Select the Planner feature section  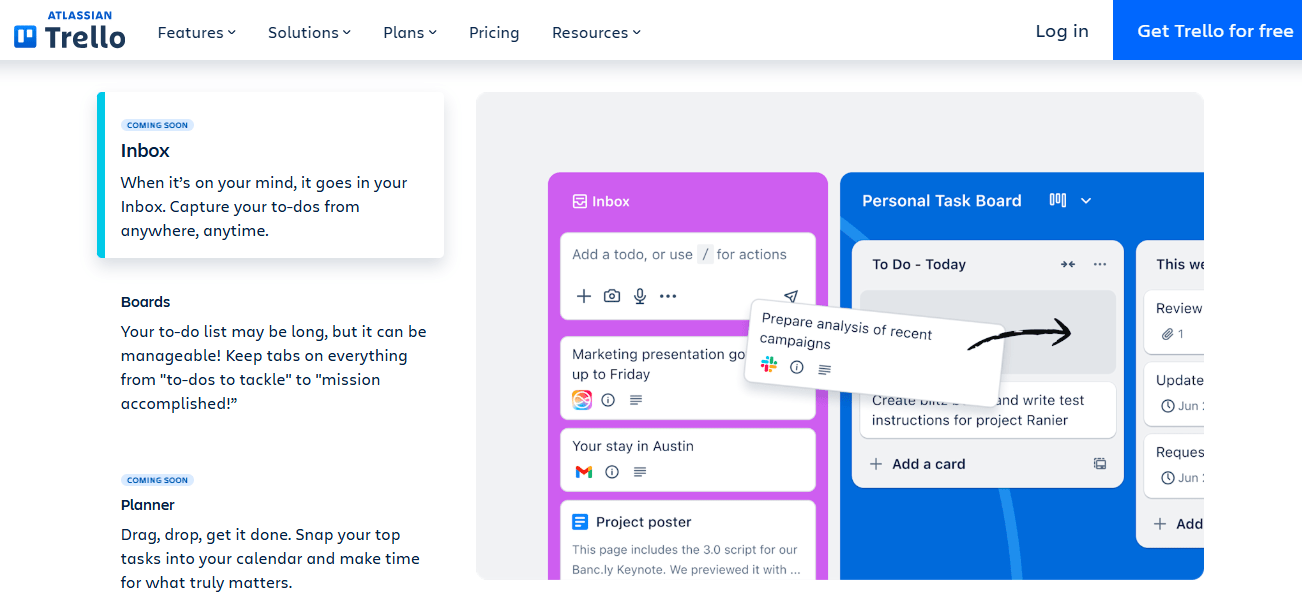(x=148, y=505)
